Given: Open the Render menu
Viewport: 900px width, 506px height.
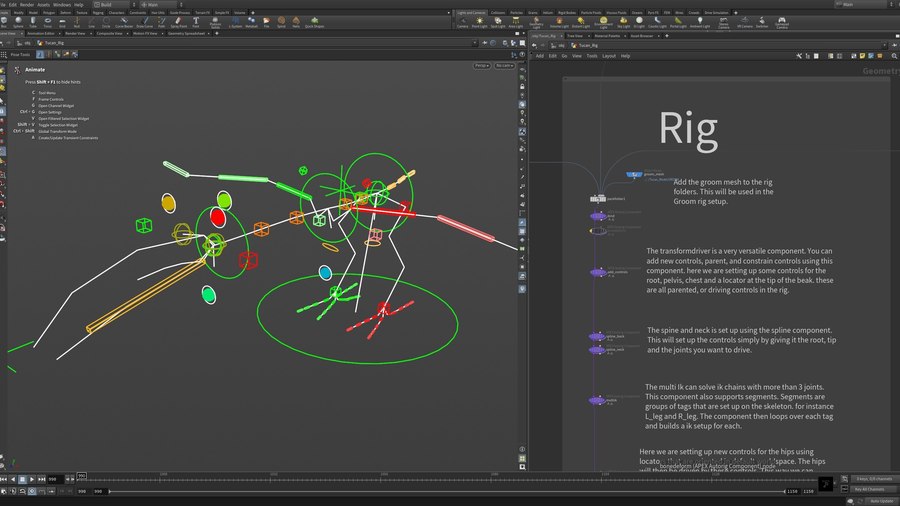Looking at the screenshot, I should (x=27, y=5).
